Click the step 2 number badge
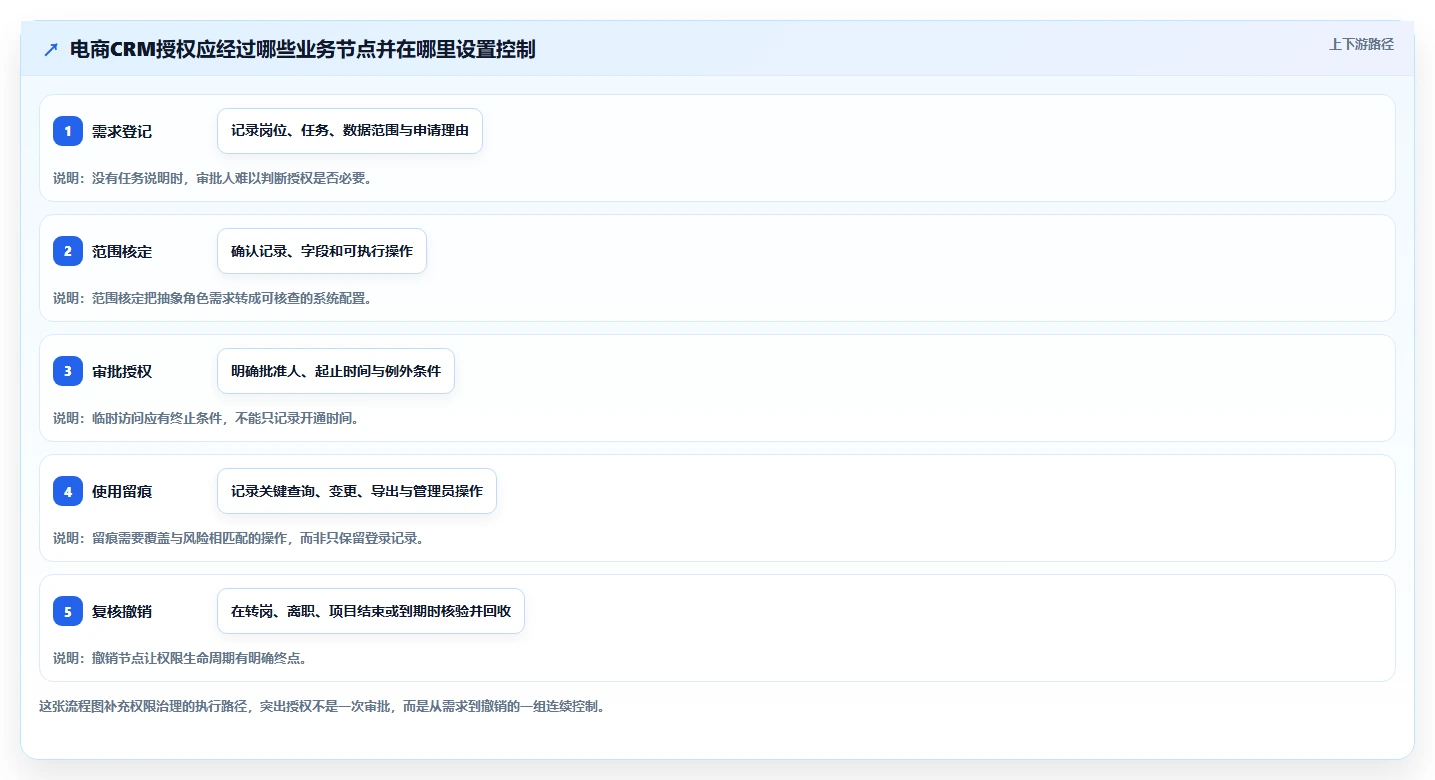The width and height of the screenshot is (1435, 780). (x=68, y=251)
